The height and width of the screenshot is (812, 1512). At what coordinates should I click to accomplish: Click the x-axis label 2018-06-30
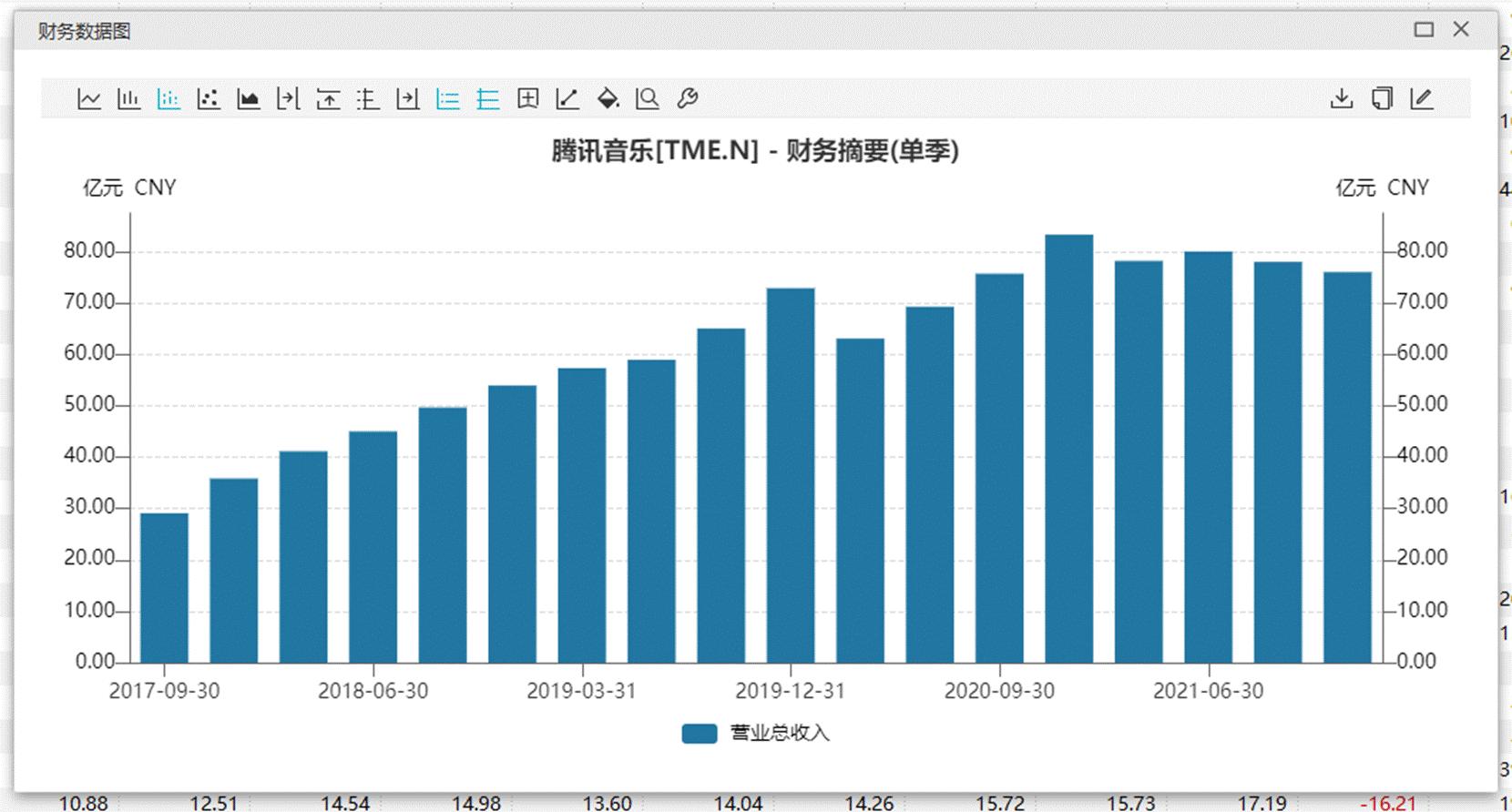click(373, 691)
